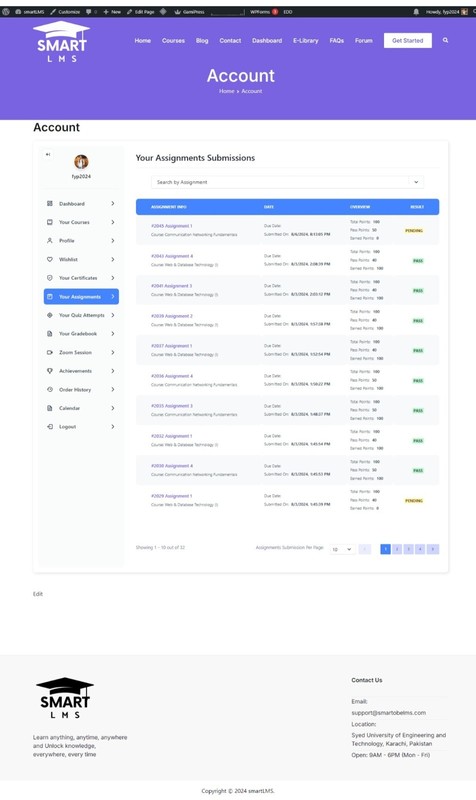Click Edit Page in the admin bar
Viewport: 476px width, 800px height.
[141, 12]
